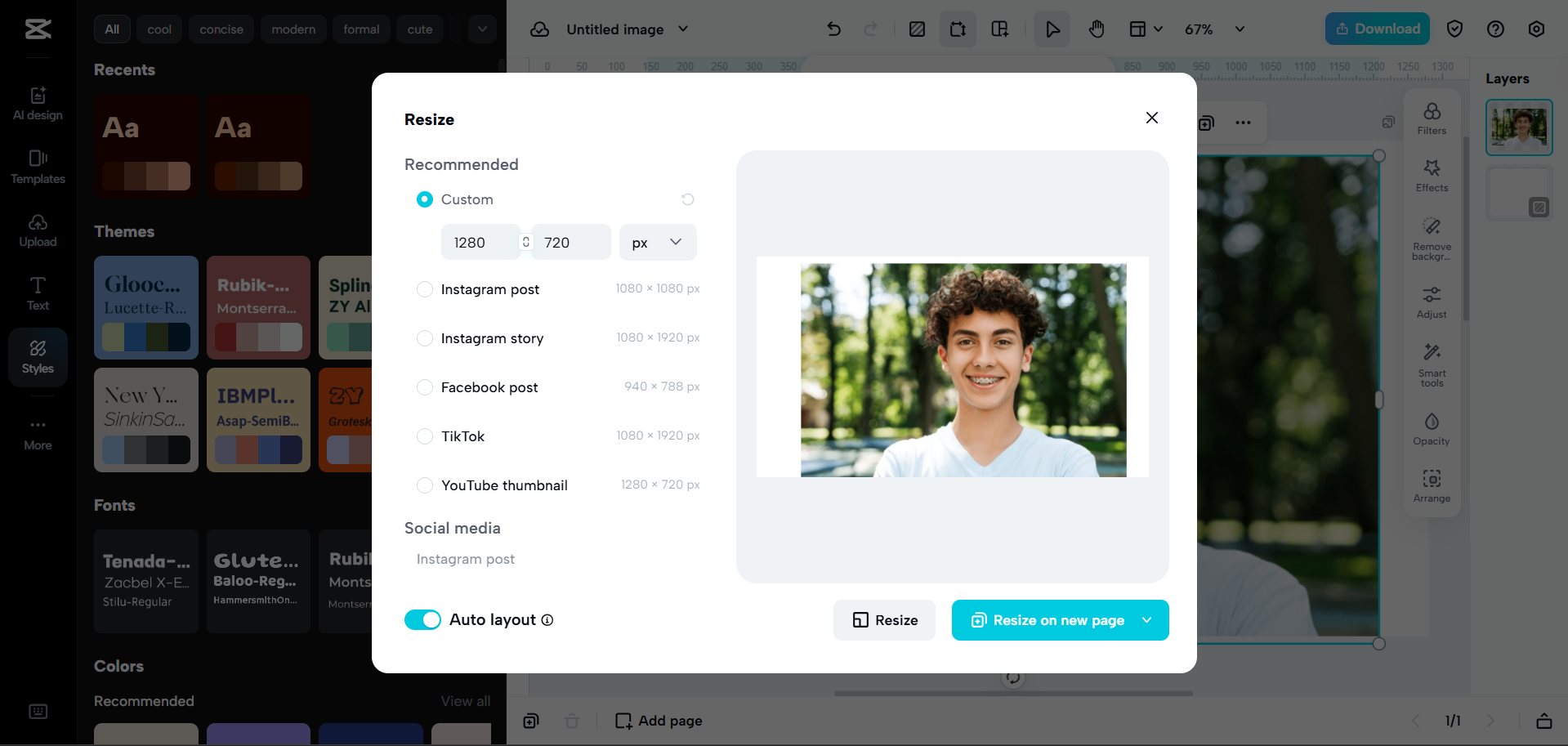
Task: Expand the style tags chevron
Action: (482, 29)
